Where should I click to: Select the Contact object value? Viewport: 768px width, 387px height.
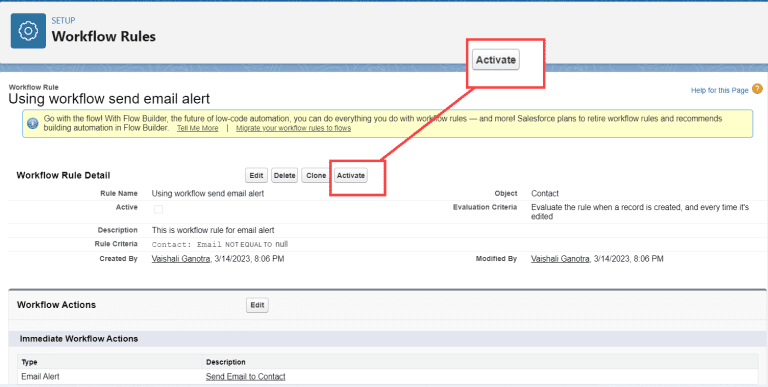545,194
